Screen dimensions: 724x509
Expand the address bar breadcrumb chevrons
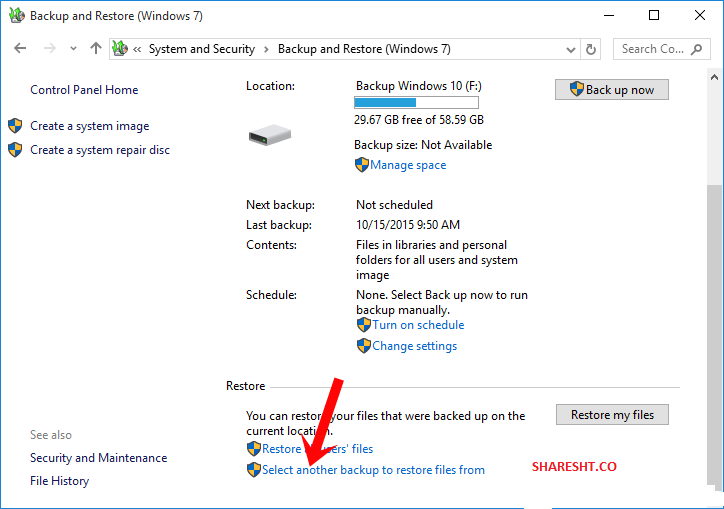point(137,49)
